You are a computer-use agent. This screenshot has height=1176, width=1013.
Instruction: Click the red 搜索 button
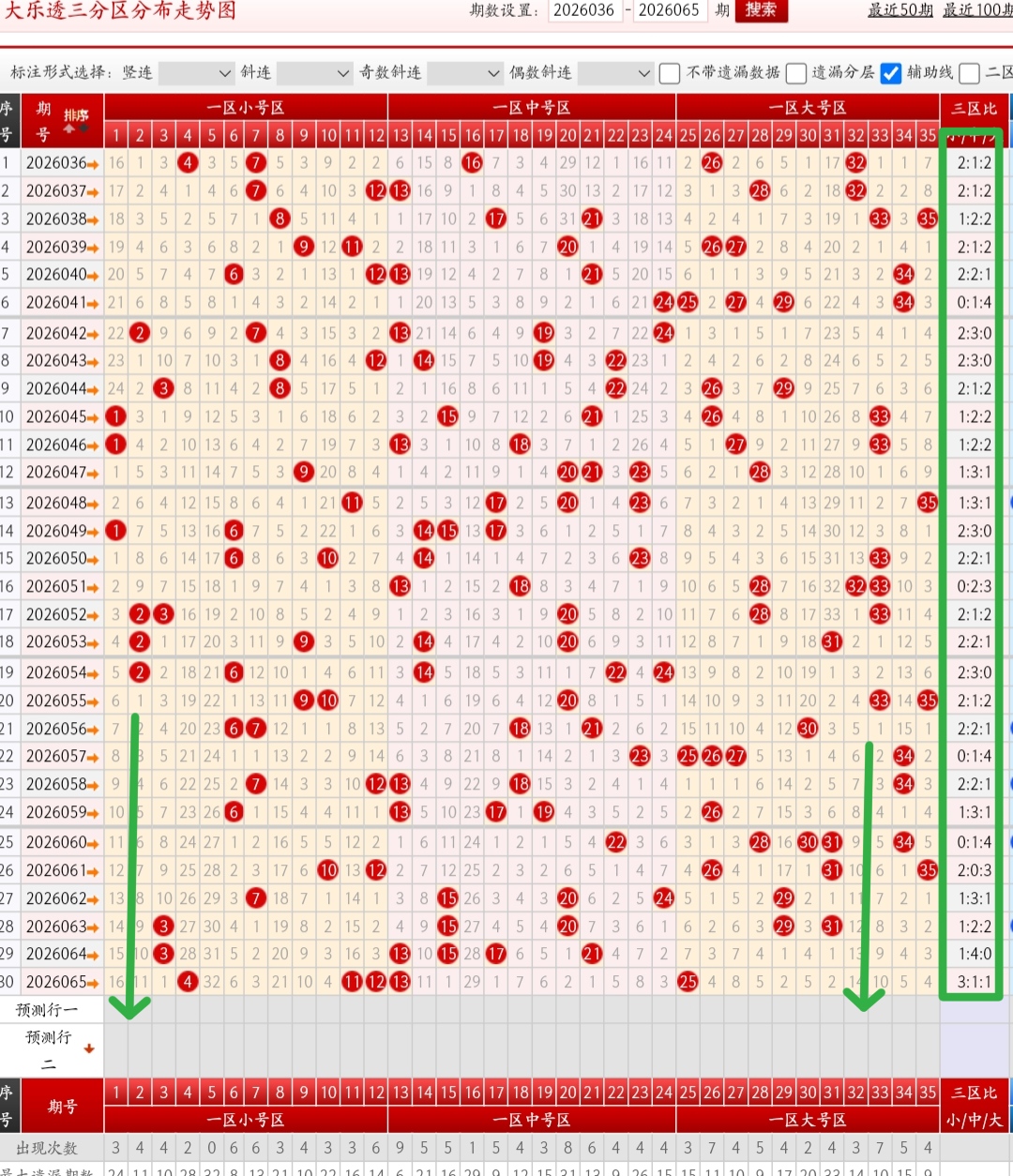(761, 10)
